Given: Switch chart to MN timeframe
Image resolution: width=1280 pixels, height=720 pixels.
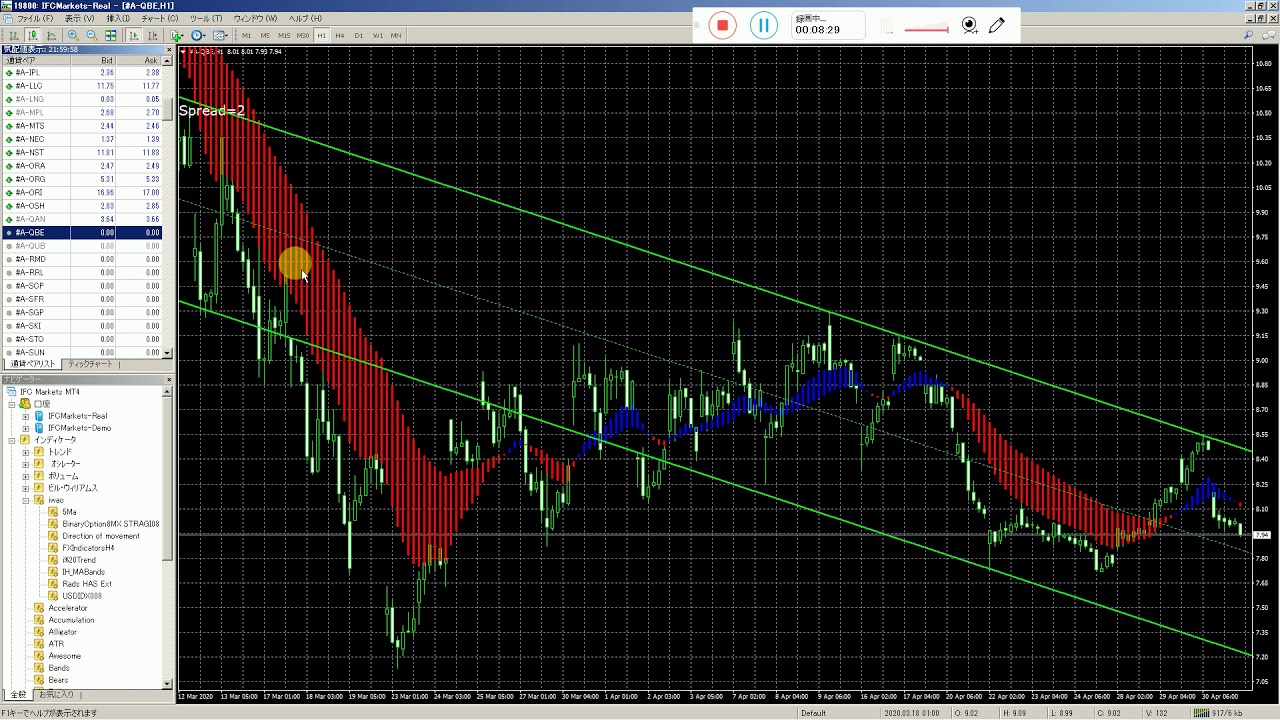Looking at the screenshot, I should pos(396,35).
